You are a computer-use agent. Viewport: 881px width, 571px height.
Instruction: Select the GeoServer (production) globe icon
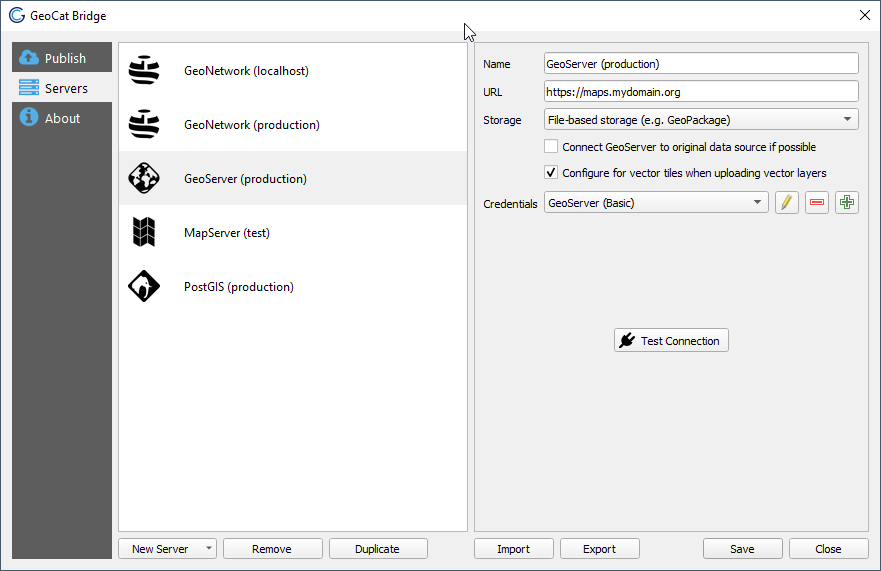point(144,179)
